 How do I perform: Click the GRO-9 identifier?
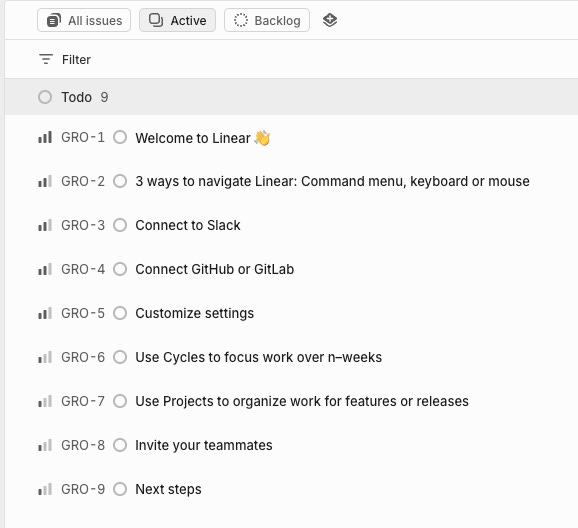pos(83,489)
